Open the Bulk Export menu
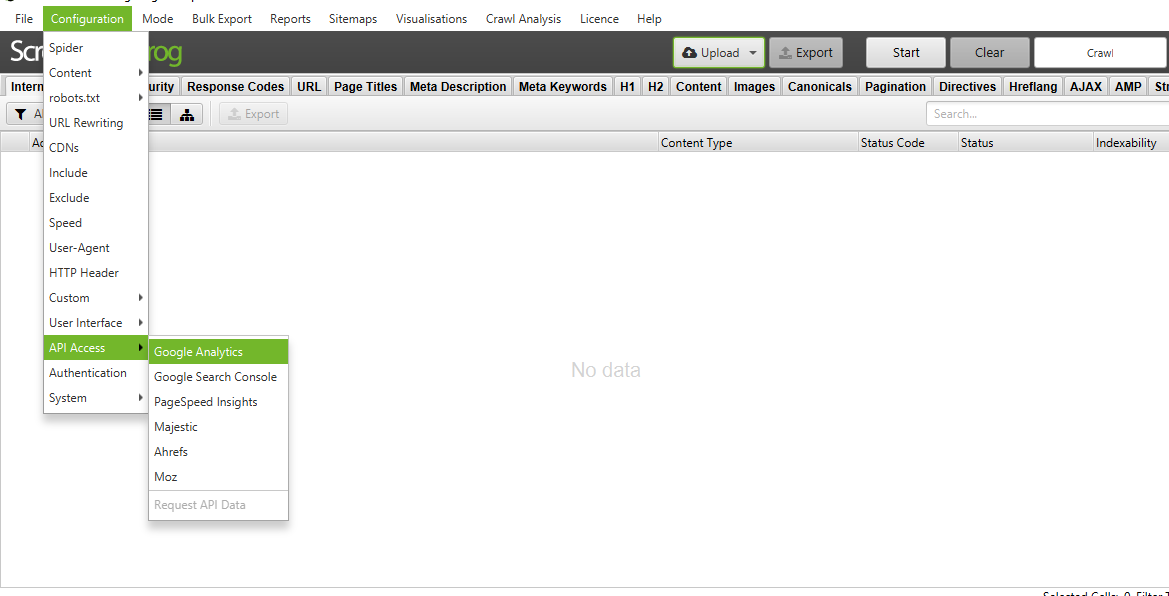Viewport: 1169px width, 596px height. (222, 19)
